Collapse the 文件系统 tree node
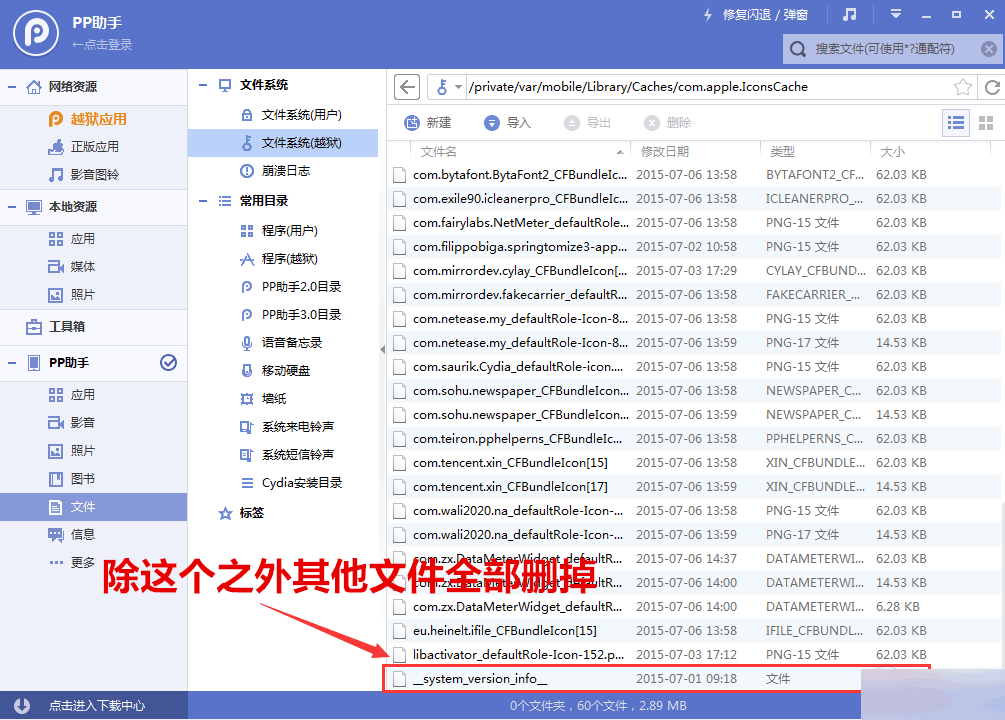1005x720 pixels. coord(203,85)
